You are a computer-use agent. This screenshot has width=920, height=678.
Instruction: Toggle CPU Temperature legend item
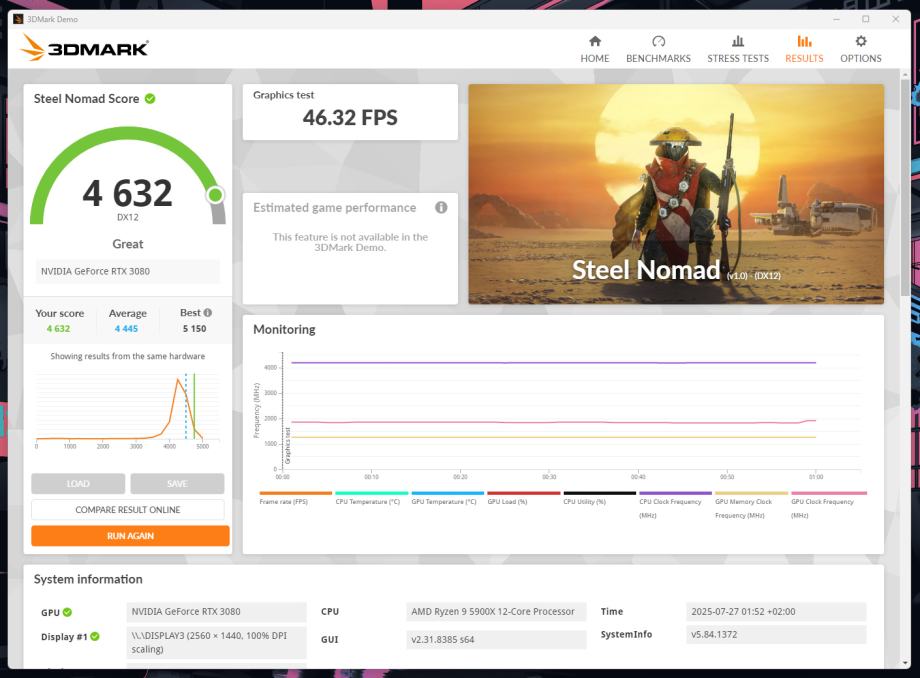[x=371, y=498]
